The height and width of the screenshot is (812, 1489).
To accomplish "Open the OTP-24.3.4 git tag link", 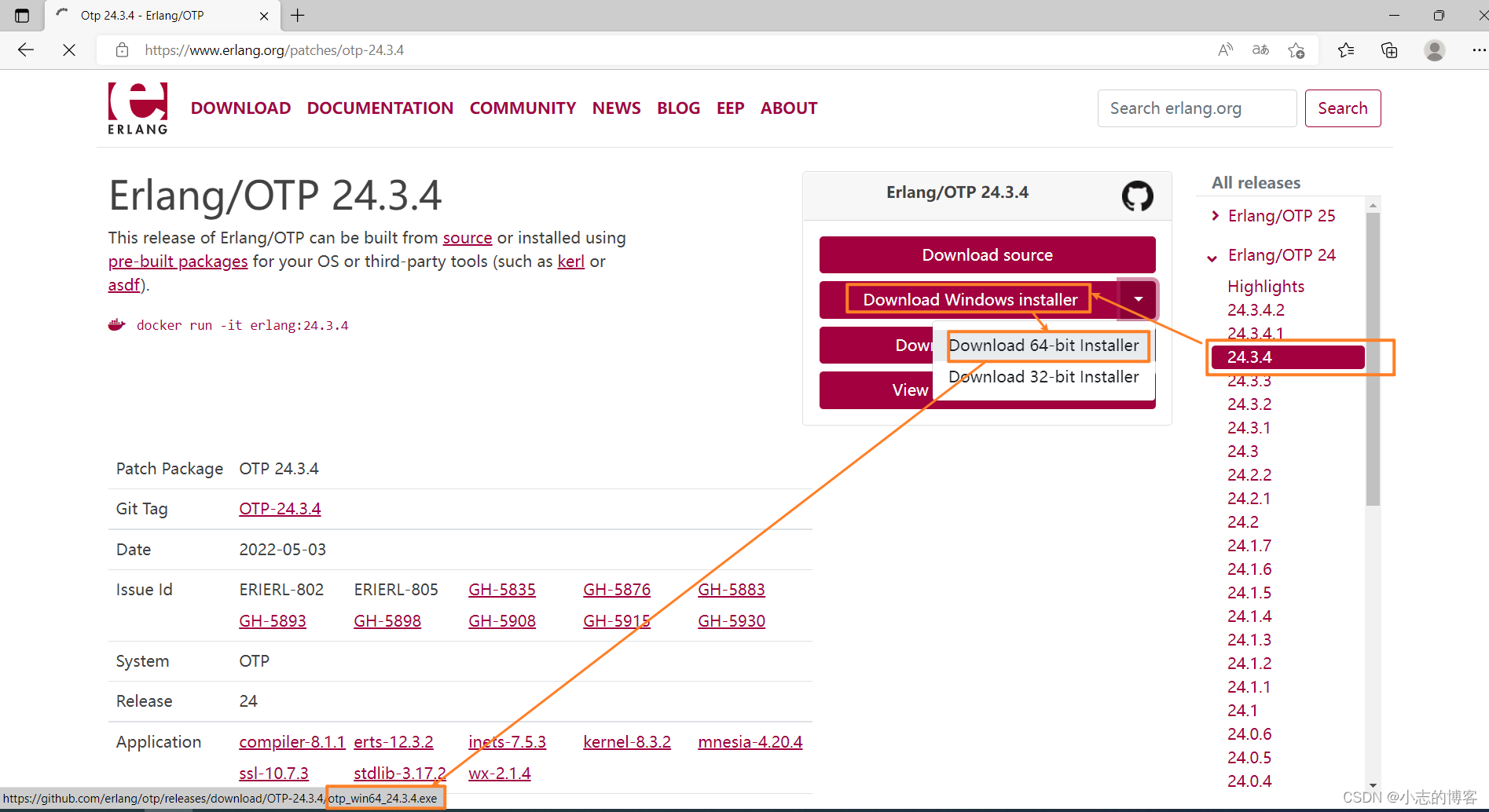I will pos(280,509).
